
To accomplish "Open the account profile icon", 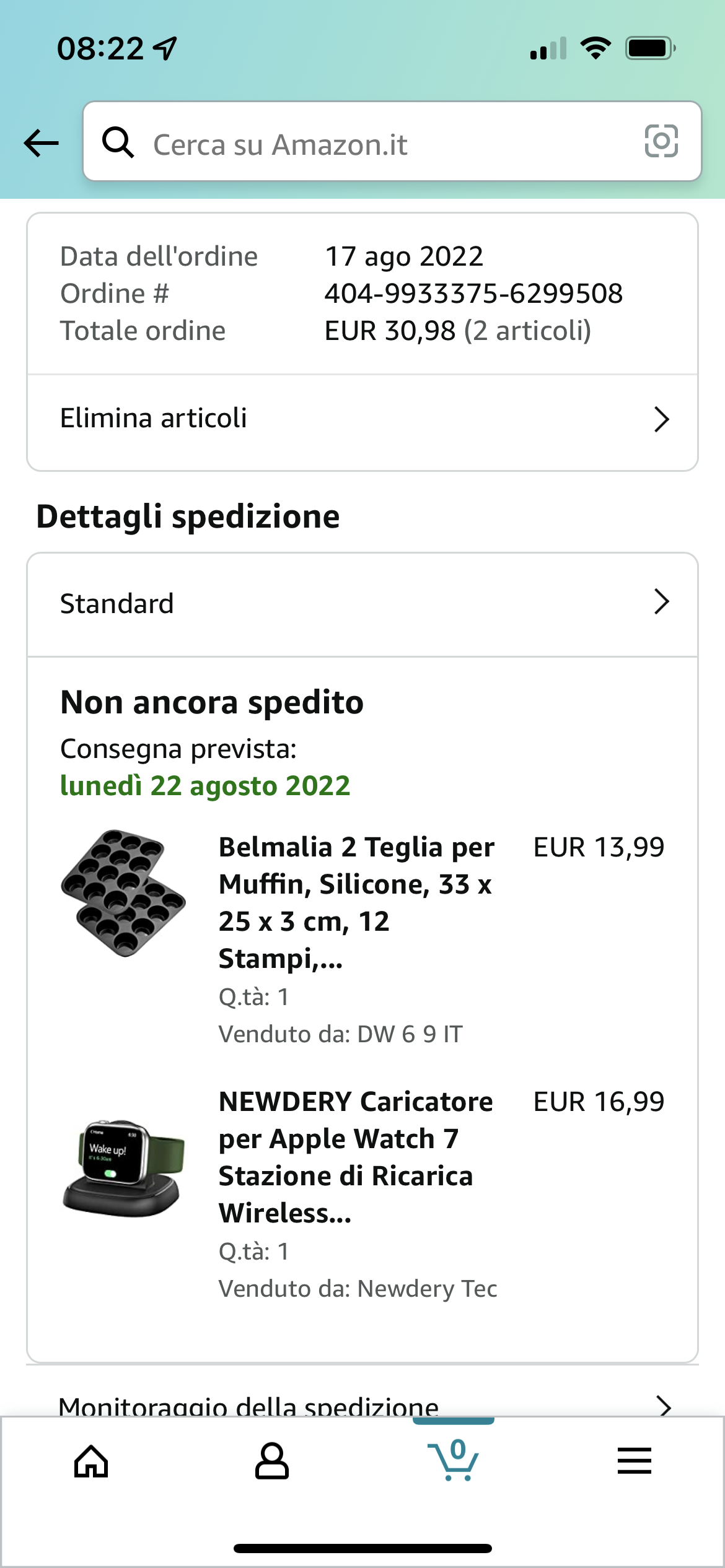I will point(271,1461).
